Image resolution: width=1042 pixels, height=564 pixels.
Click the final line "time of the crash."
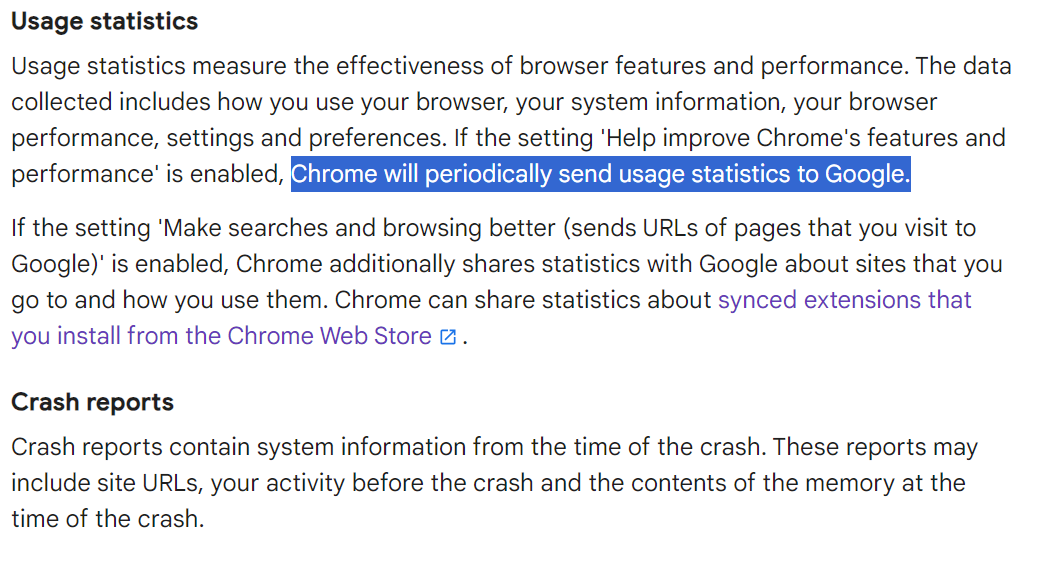[x=108, y=519]
